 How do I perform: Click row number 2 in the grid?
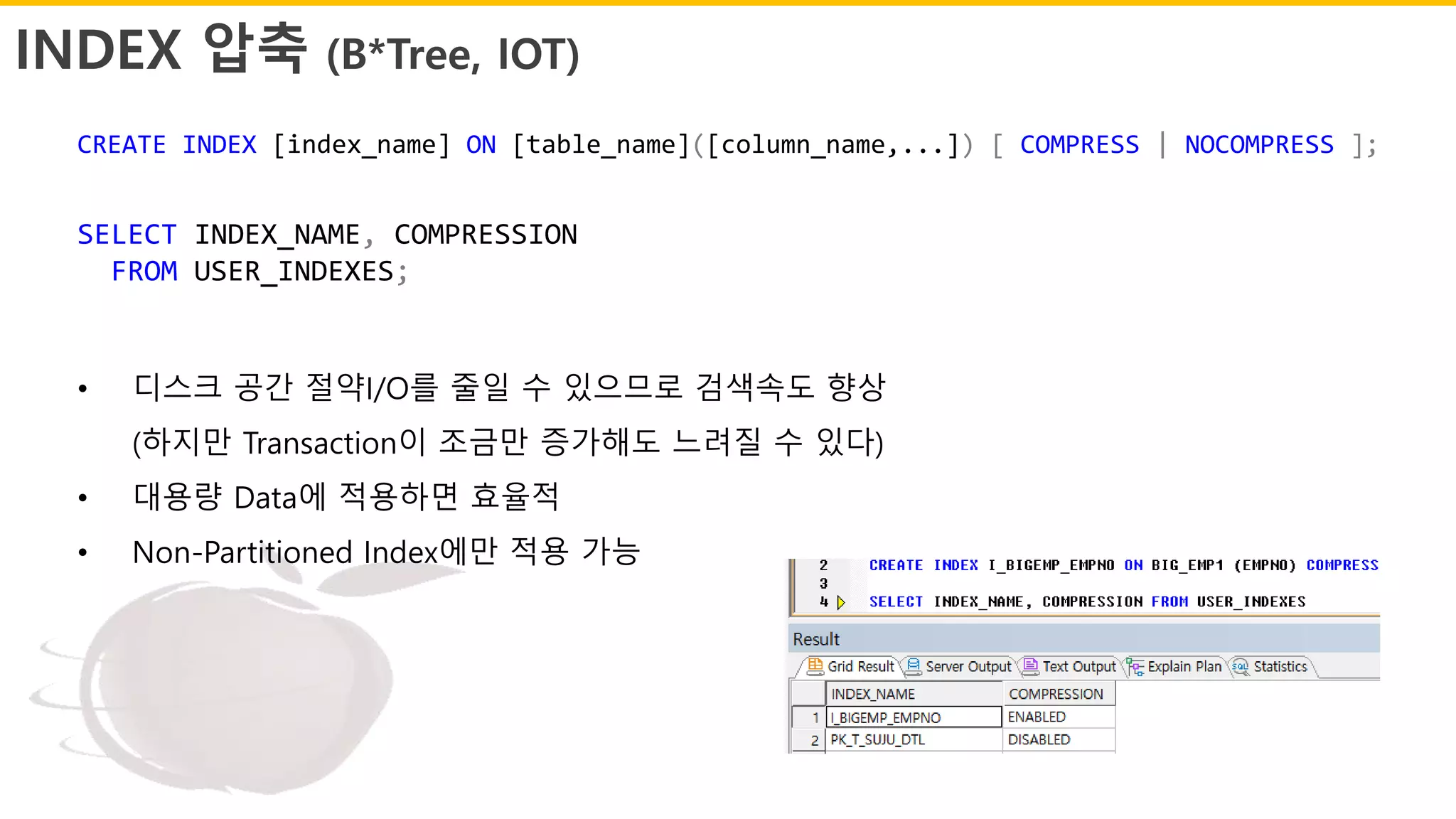click(808, 740)
